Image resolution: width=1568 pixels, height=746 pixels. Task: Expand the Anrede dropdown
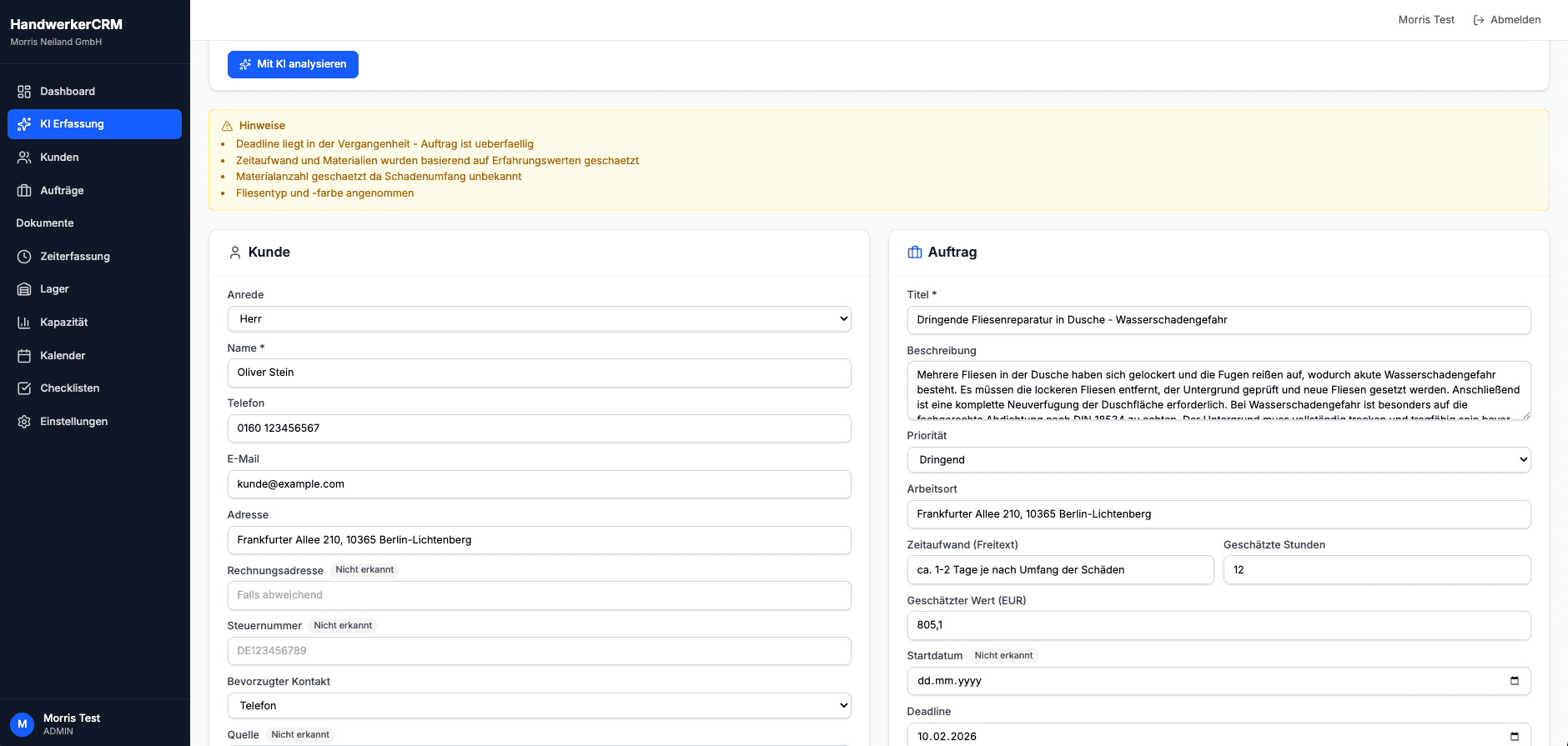click(x=539, y=319)
